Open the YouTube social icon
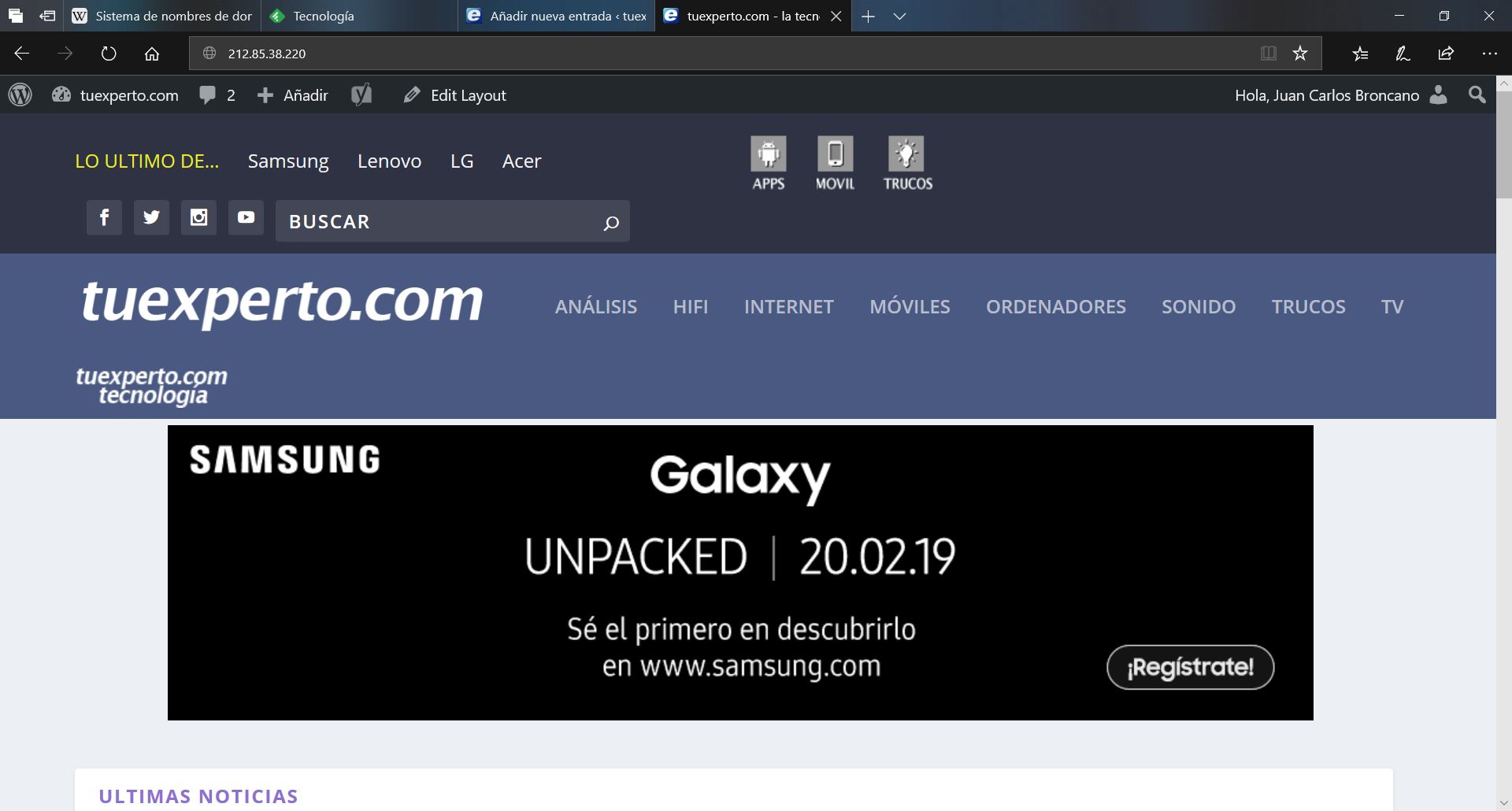This screenshot has width=1512, height=811. [246, 217]
